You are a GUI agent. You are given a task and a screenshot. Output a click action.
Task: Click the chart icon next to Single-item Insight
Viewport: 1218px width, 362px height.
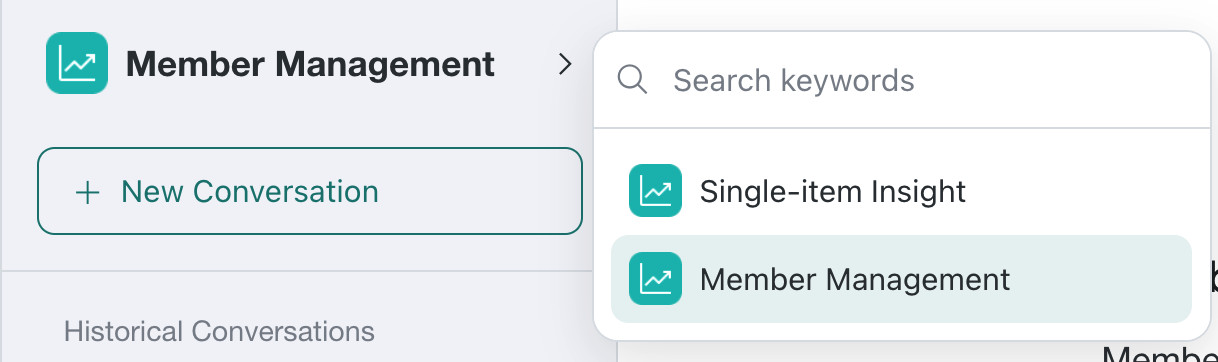point(655,190)
